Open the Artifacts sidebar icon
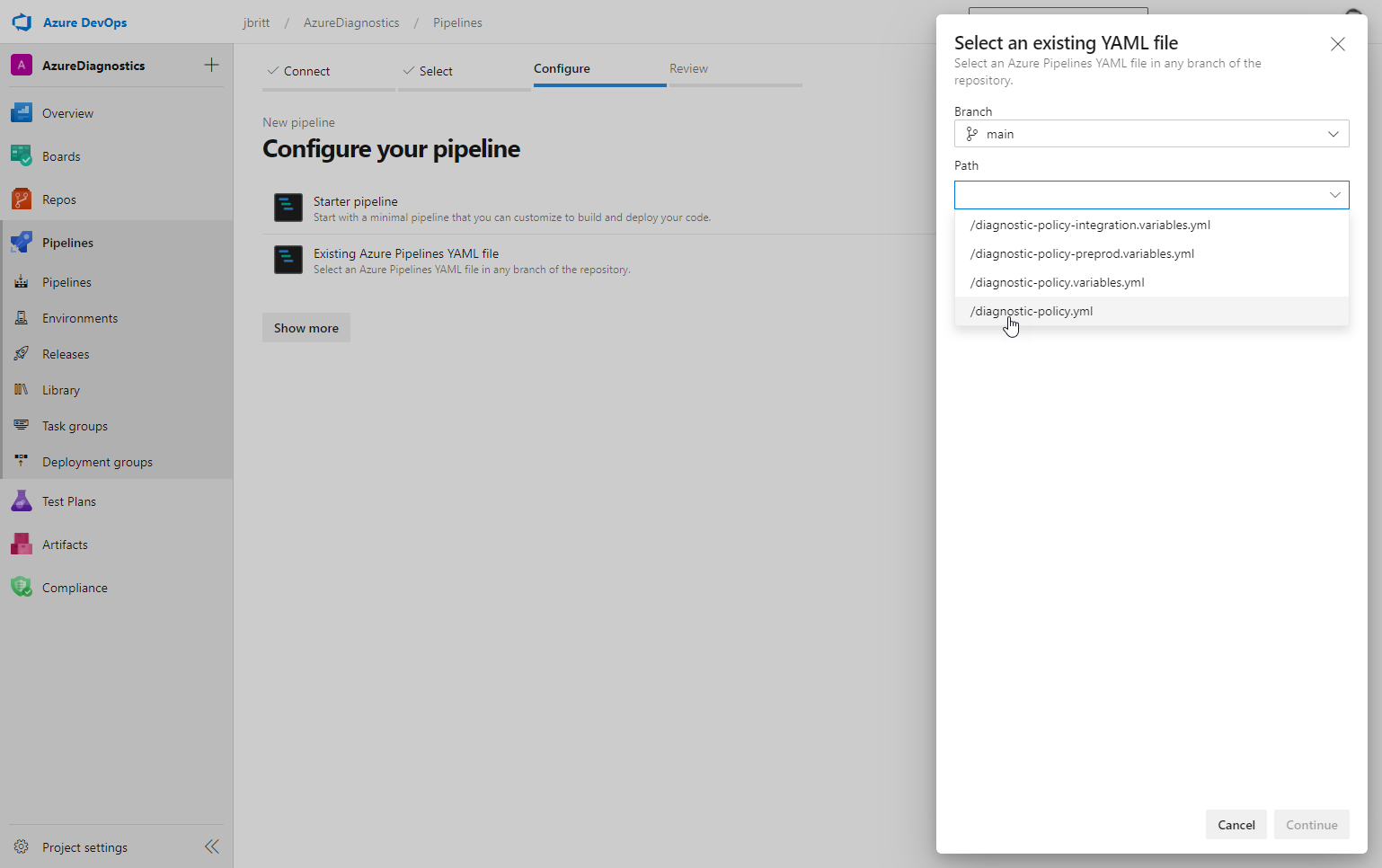Screen dimensions: 1382x868 (22, 545)
